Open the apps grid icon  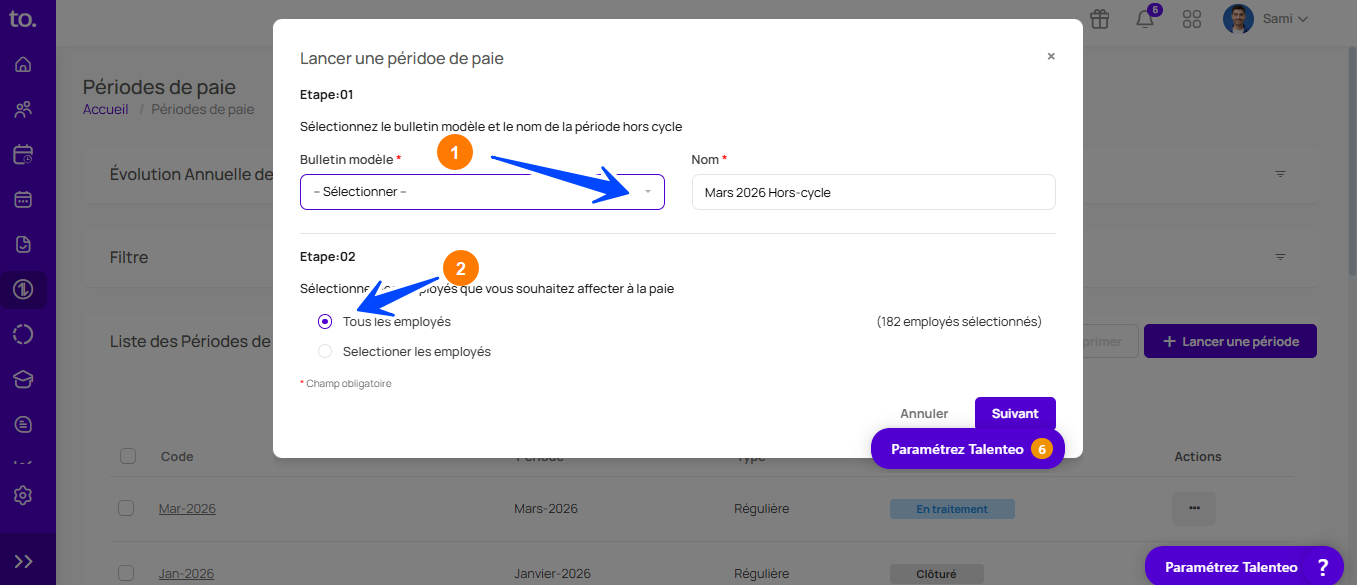pyautogui.click(x=1191, y=19)
